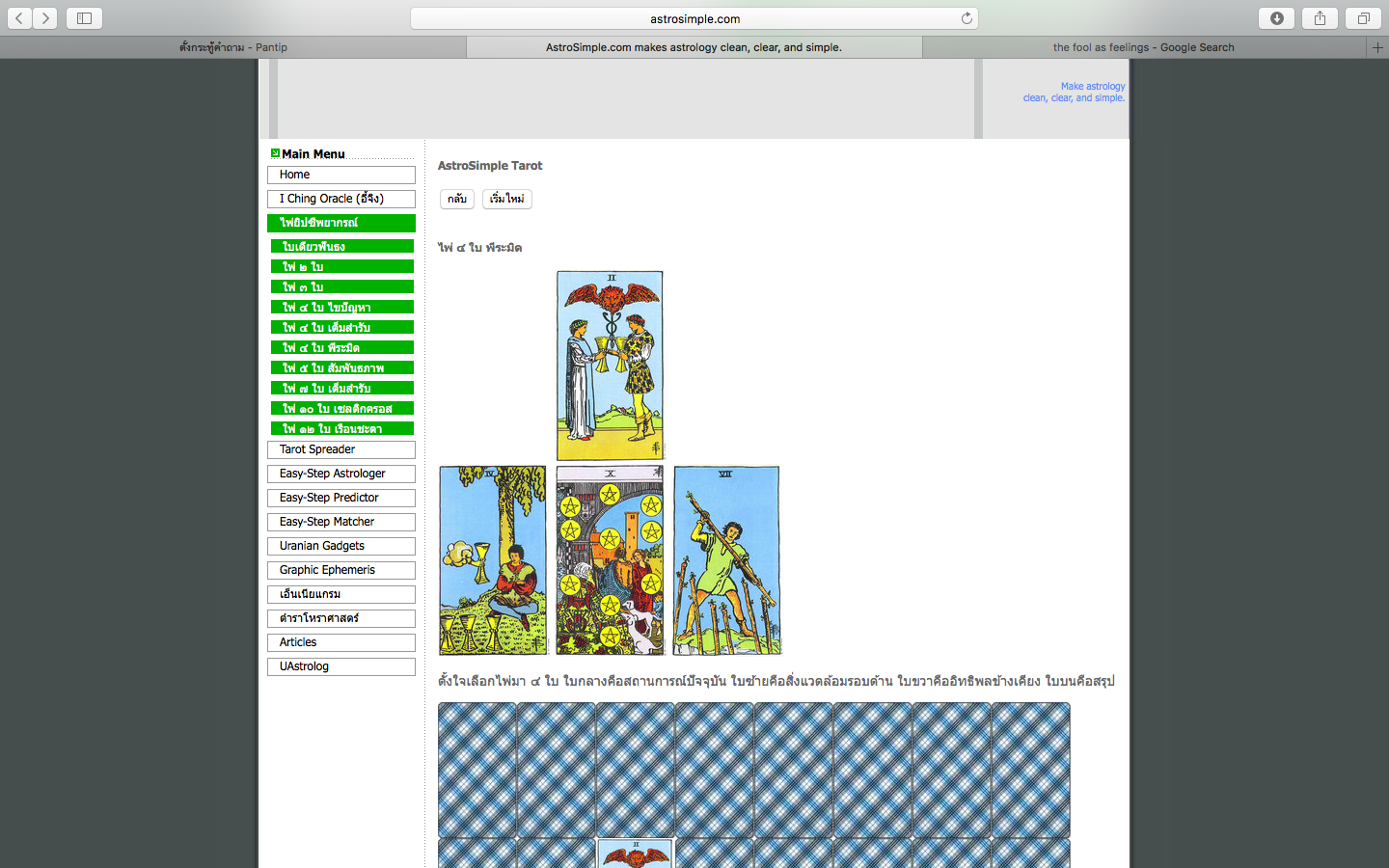Open Tarot Spreader from the menu
This screenshot has width=1389, height=868.
coord(341,449)
